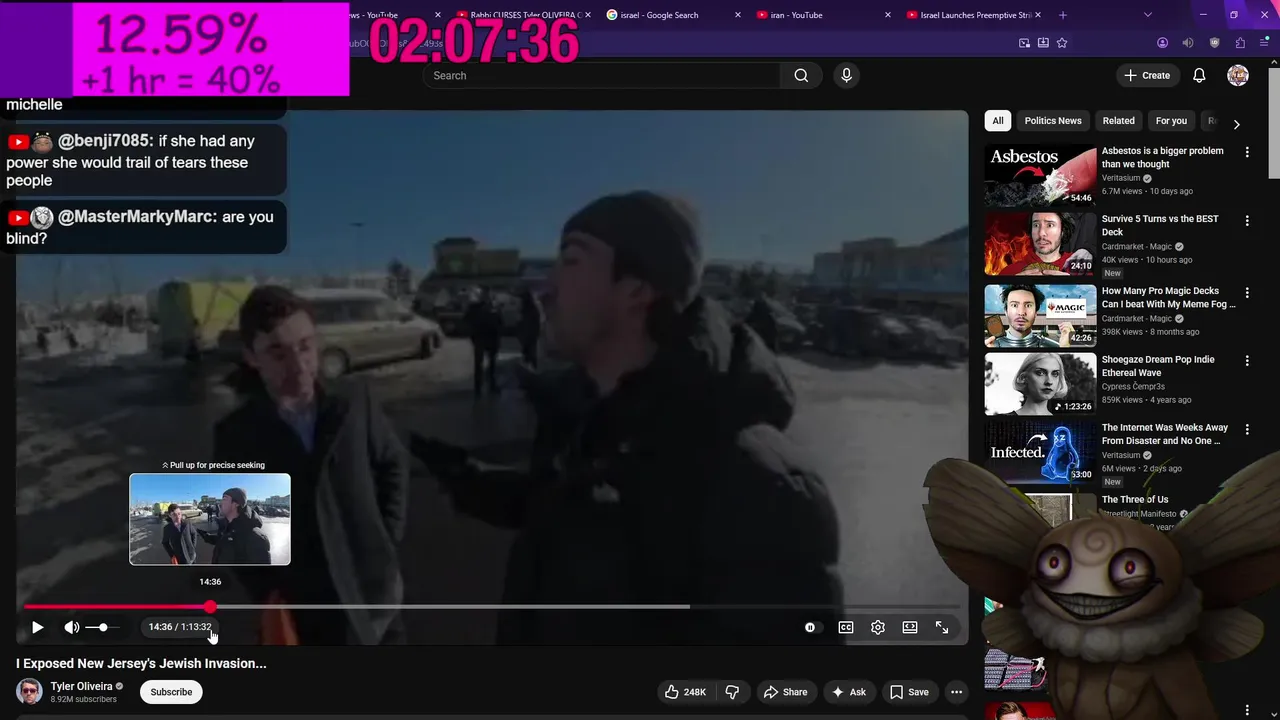Mute the video with the speaker icon
The image size is (1280, 720).
tap(72, 627)
